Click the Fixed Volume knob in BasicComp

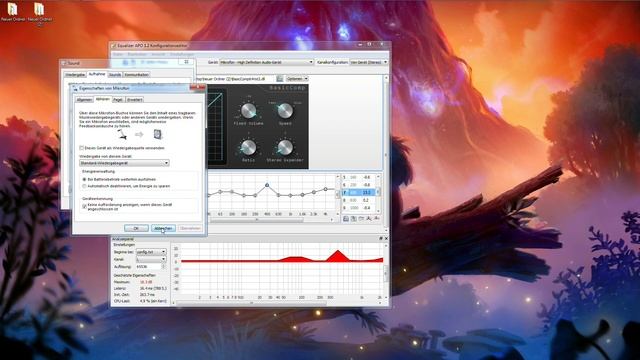coord(248,110)
